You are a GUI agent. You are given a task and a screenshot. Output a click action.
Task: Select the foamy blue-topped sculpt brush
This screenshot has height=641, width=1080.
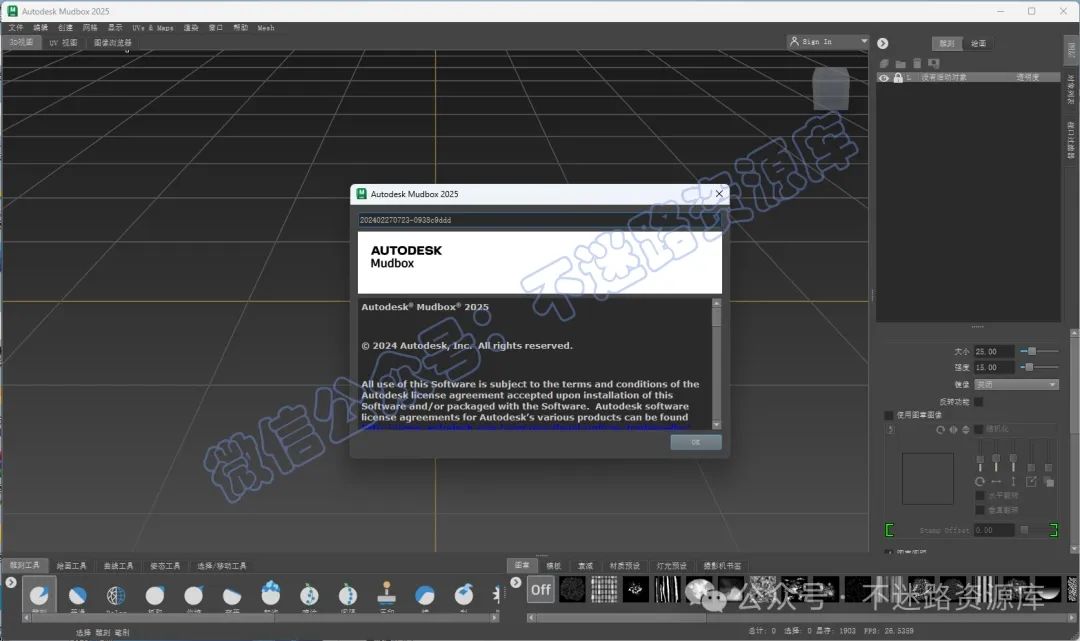(271, 593)
